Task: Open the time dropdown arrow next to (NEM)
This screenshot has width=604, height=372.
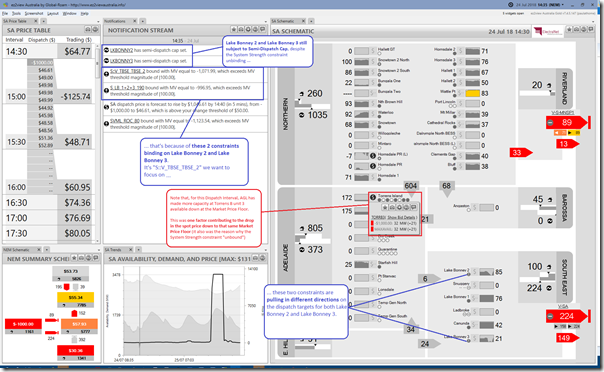Action: [x=562, y=5]
